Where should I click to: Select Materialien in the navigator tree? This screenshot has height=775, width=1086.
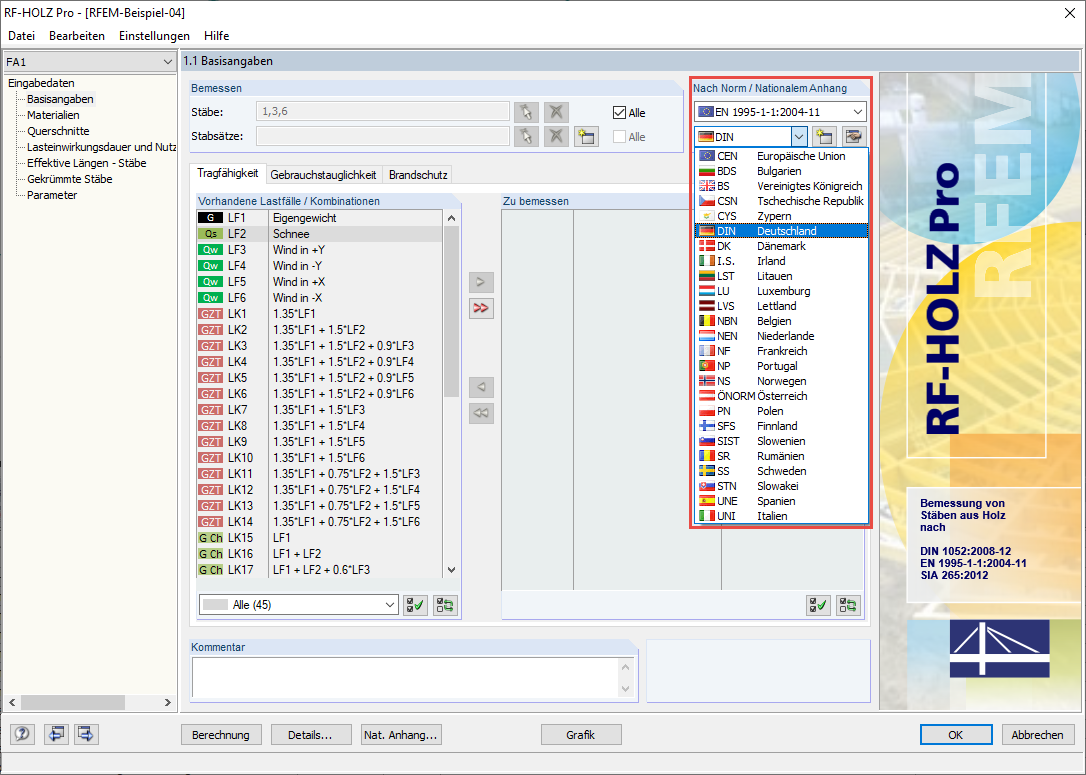pyautogui.click(x=53, y=115)
